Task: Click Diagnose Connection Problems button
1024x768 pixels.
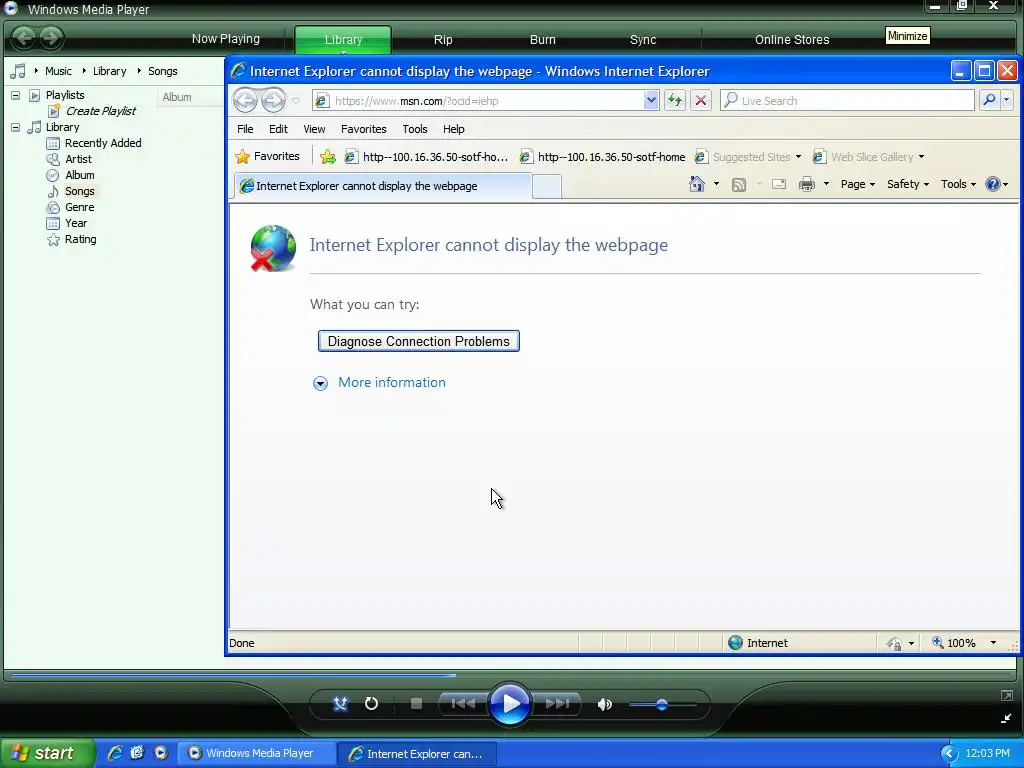Action: click(419, 341)
